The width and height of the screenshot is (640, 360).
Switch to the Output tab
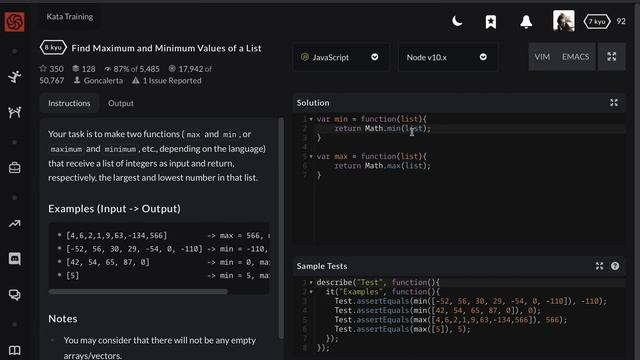pos(121,103)
